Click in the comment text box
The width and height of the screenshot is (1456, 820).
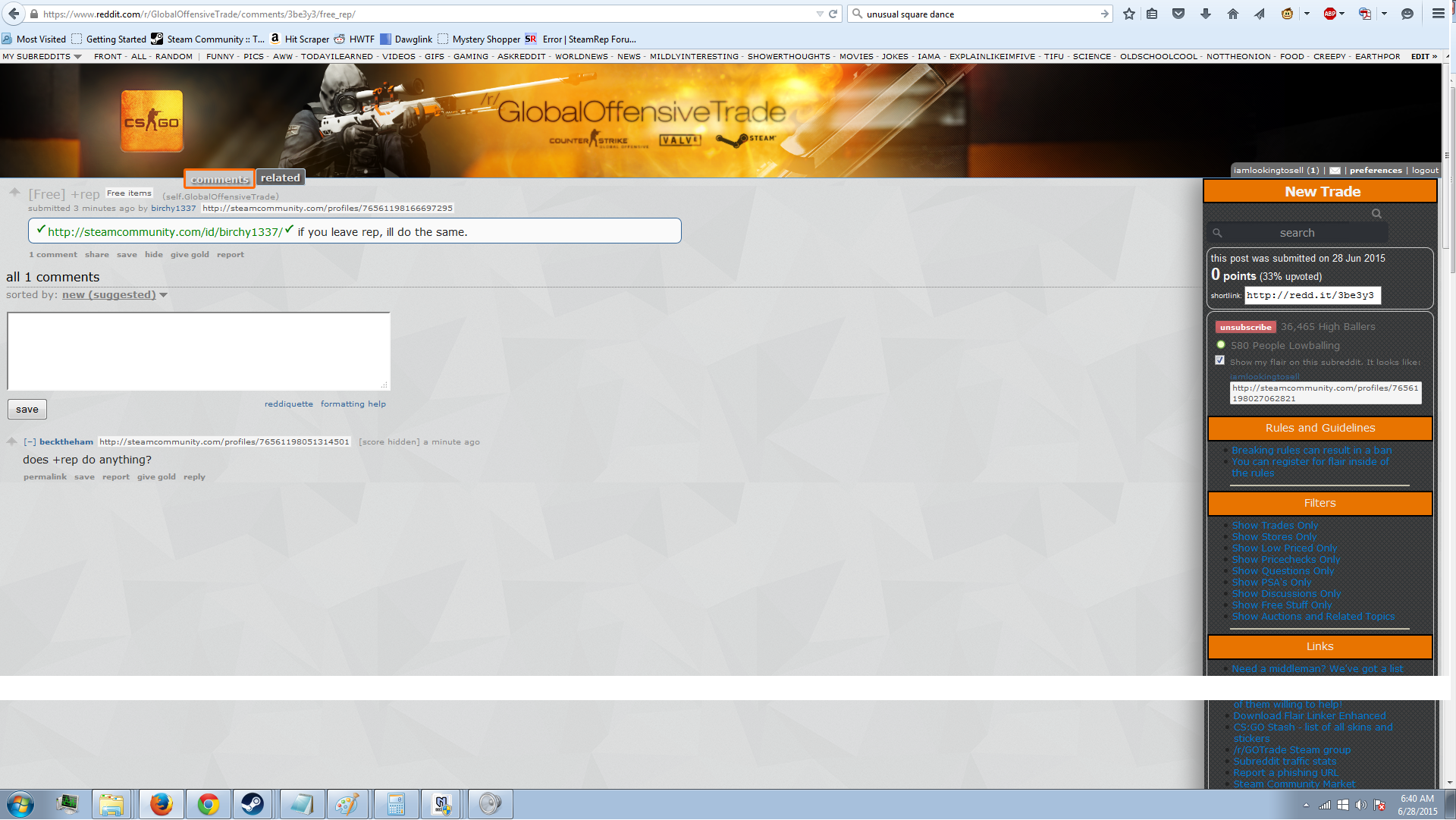(x=199, y=351)
